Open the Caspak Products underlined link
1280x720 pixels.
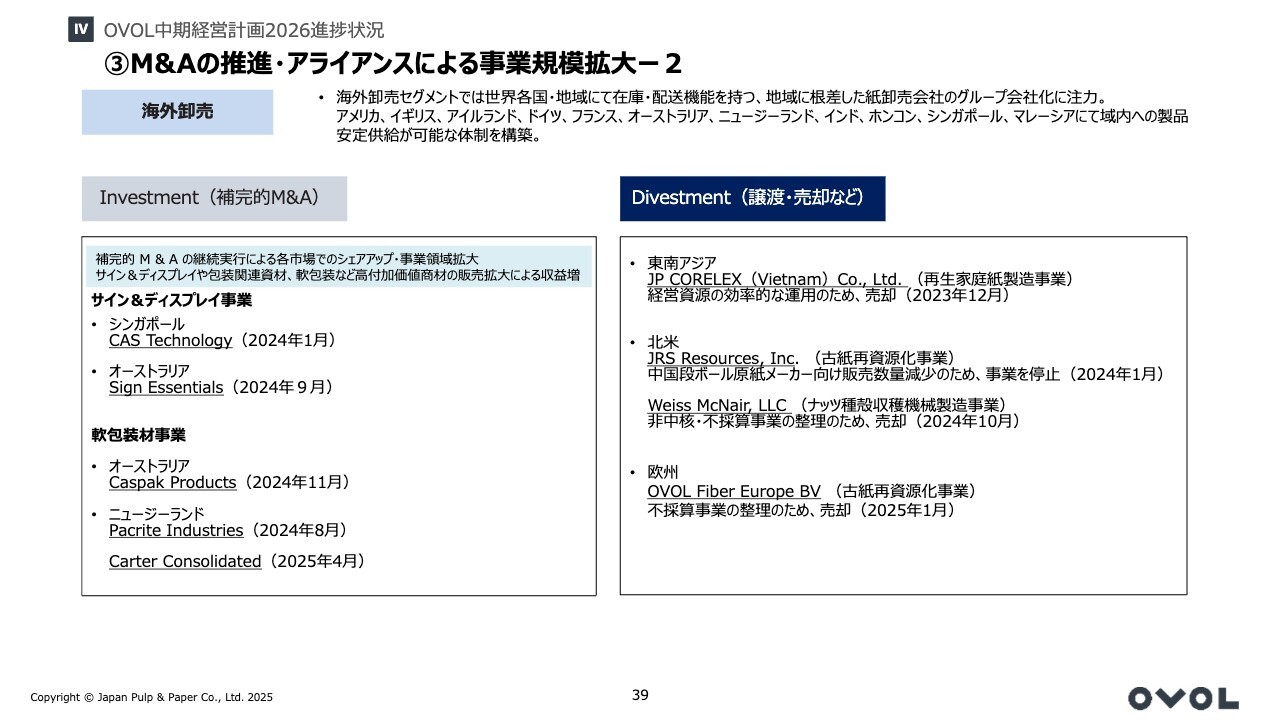click(x=172, y=483)
